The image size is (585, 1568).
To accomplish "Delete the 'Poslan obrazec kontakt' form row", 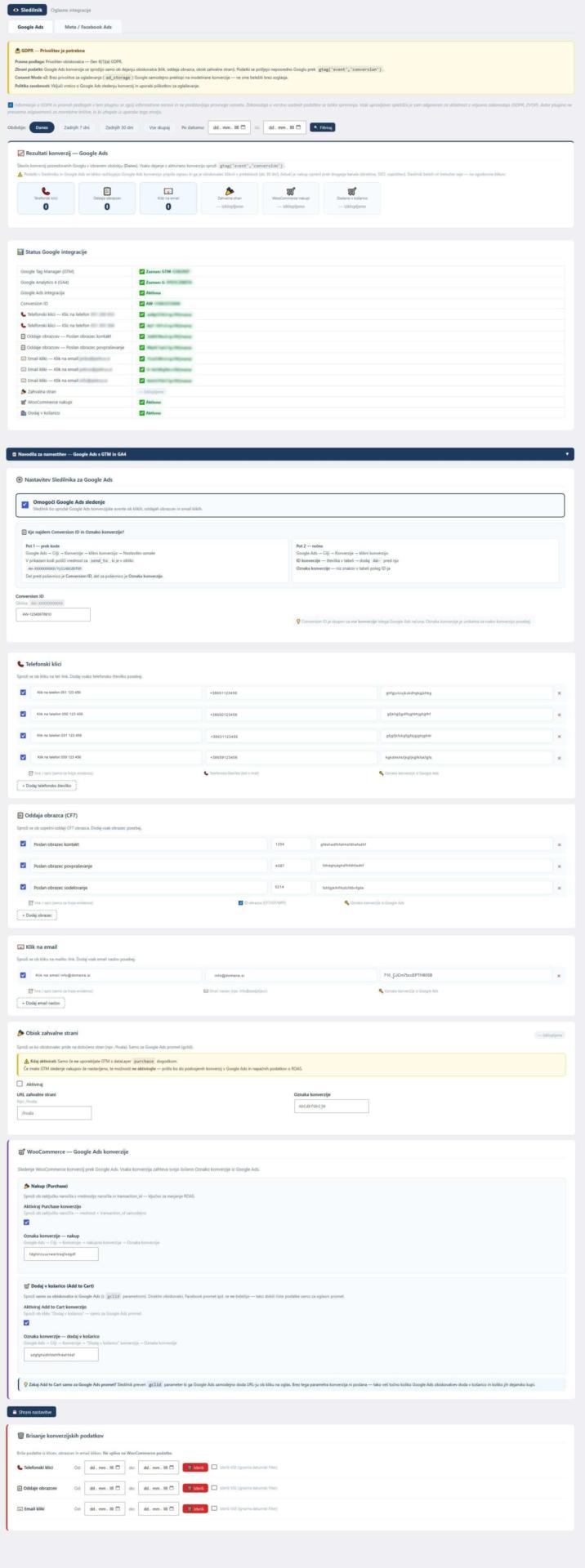I will pyautogui.click(x=559, y=844).
